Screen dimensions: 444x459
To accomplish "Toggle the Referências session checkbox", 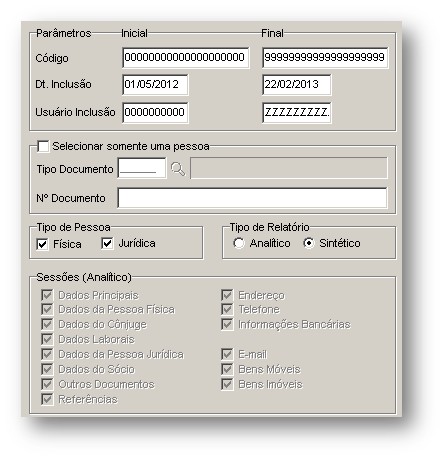I will click(x=47, y=399).
